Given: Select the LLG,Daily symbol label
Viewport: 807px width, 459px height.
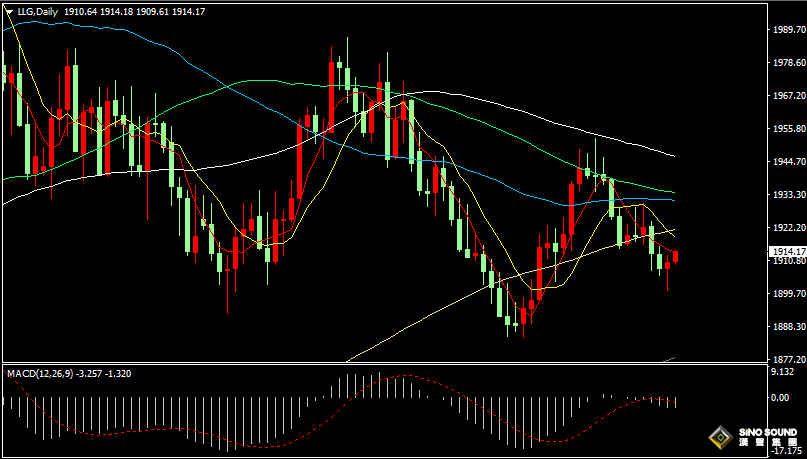Looking at the screenshot, I should [x=35, y=11].
